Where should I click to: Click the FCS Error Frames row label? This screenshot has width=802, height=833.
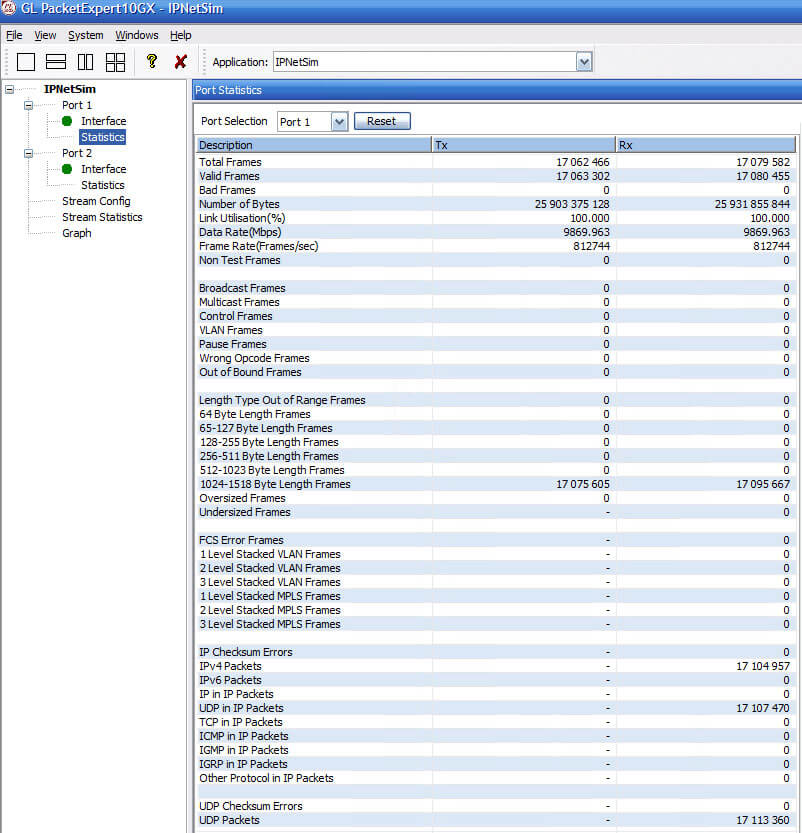(x=241, y=540)
